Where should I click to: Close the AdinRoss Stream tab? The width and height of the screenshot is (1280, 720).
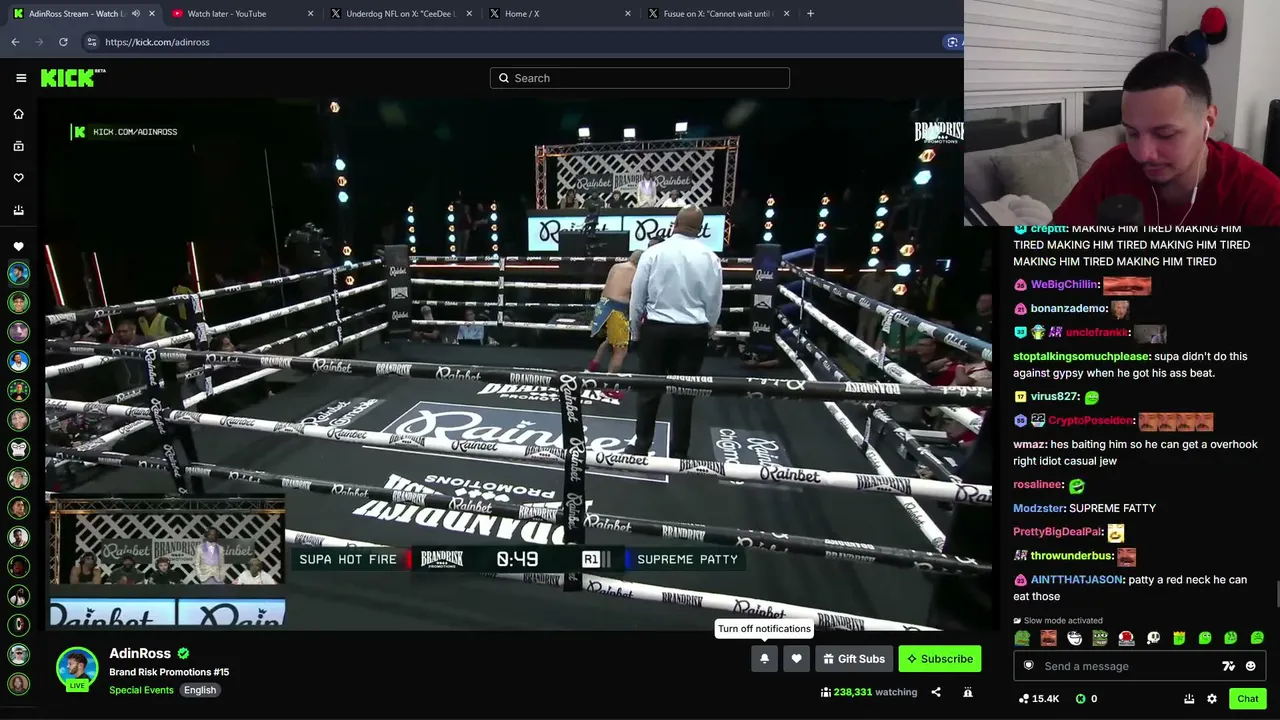tap(152, 14)
